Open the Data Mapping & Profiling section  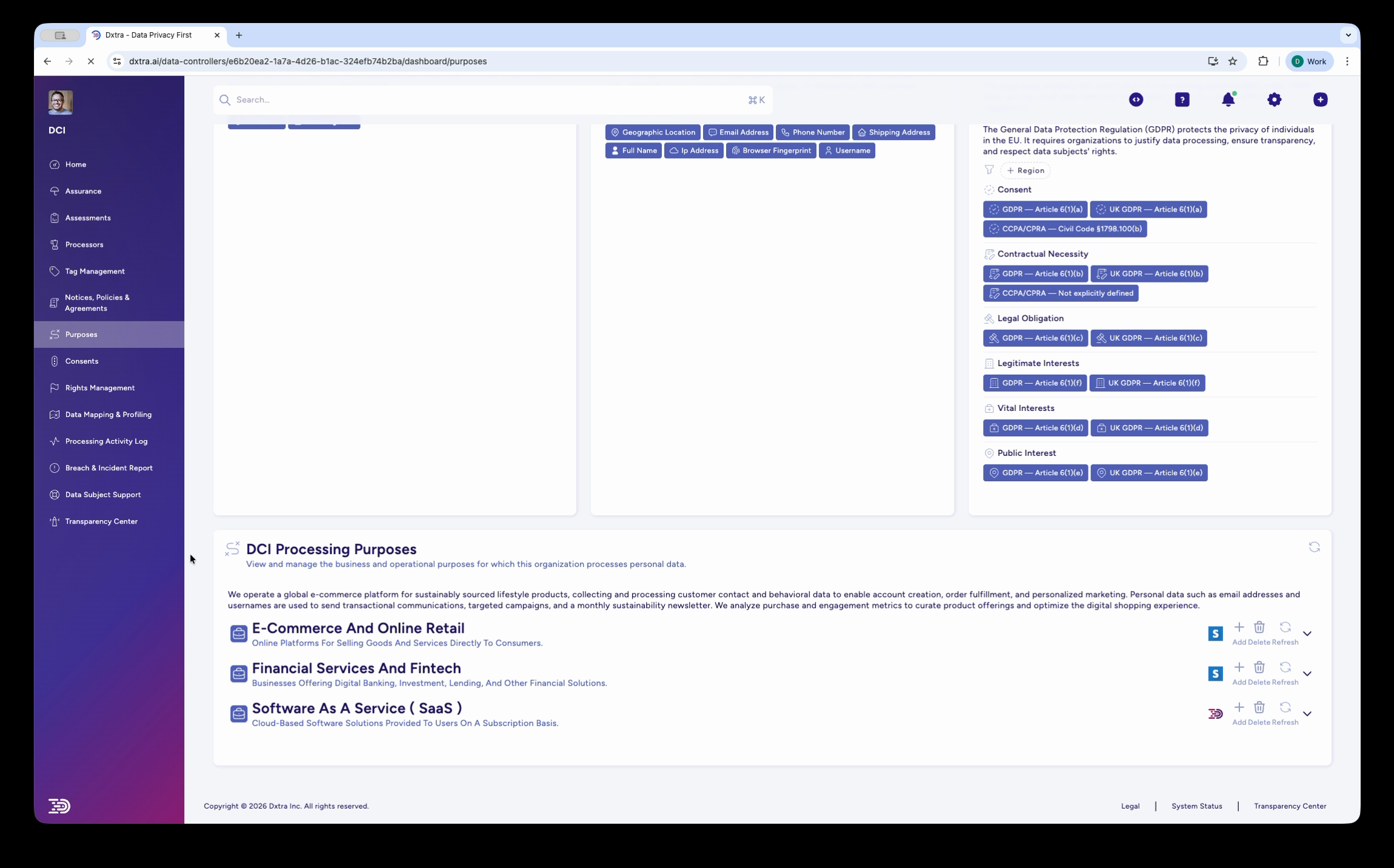click(108, 414)
